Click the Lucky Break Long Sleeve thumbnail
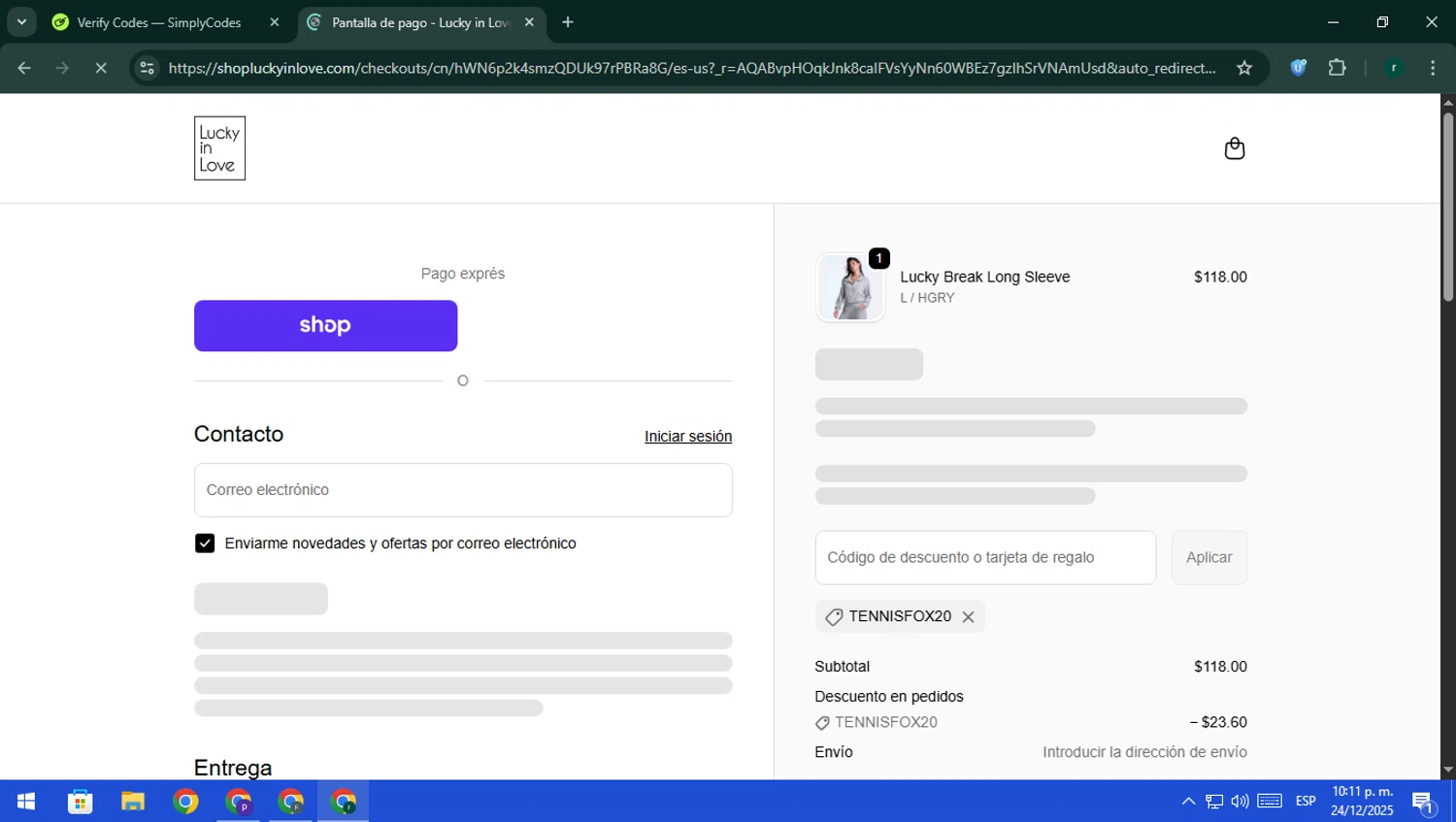The image size is (1456, 822). pos(850,287)
